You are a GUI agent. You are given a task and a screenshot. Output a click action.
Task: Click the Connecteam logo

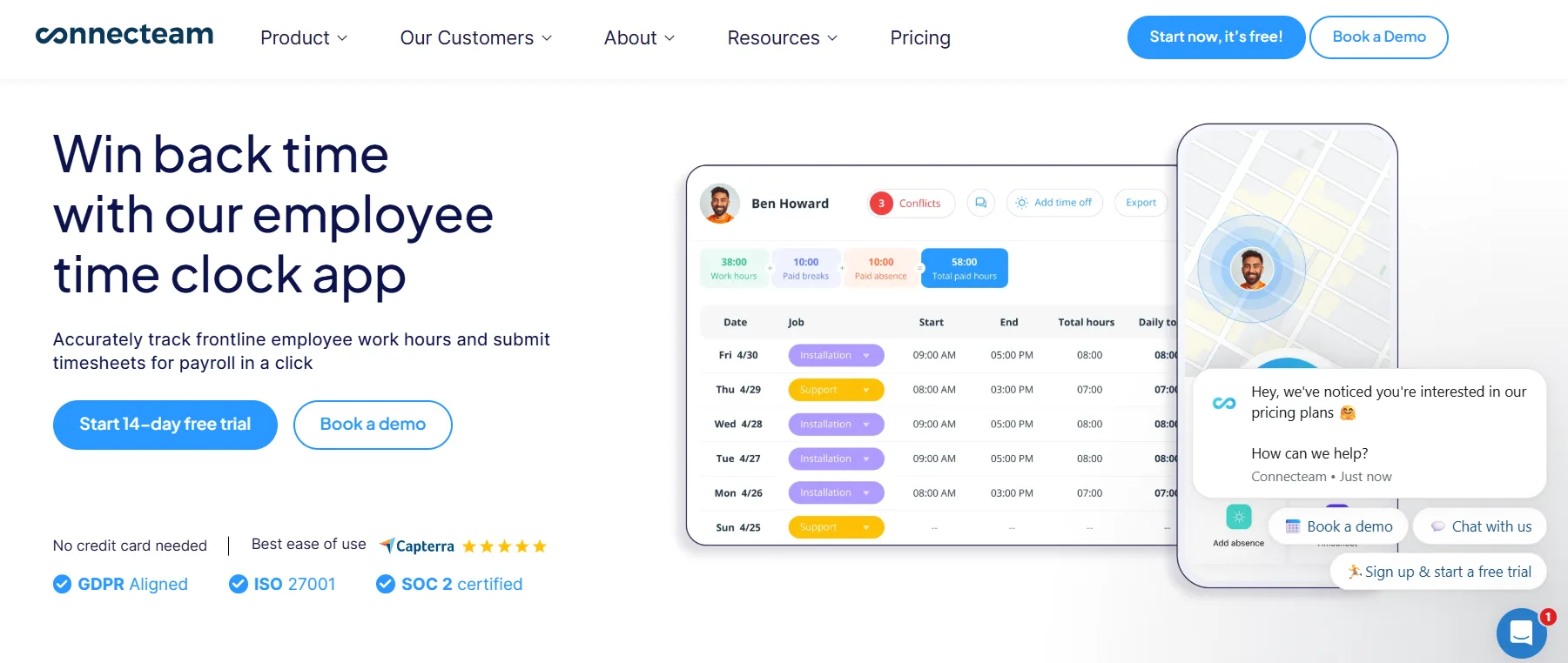coord(124,35)
